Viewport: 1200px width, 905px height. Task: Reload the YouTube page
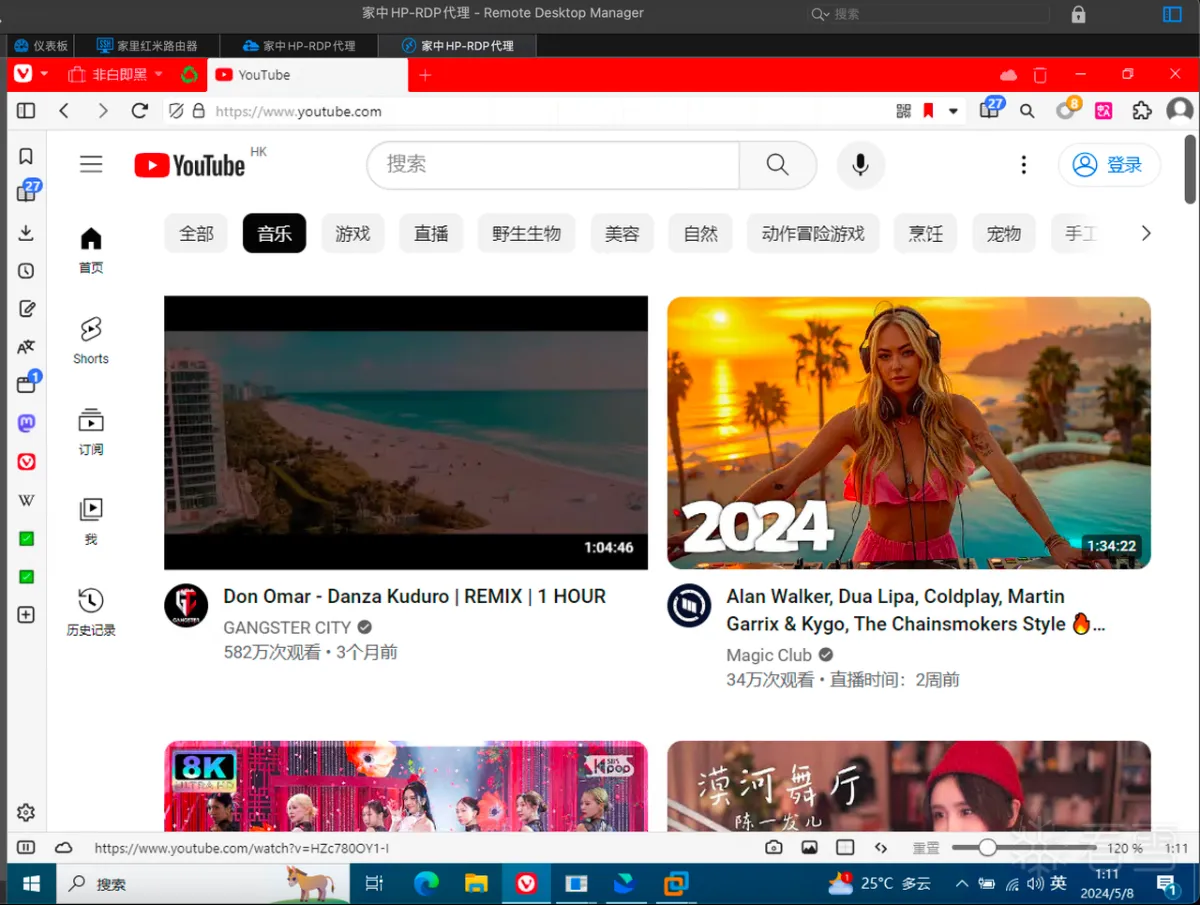click(139, 111)
